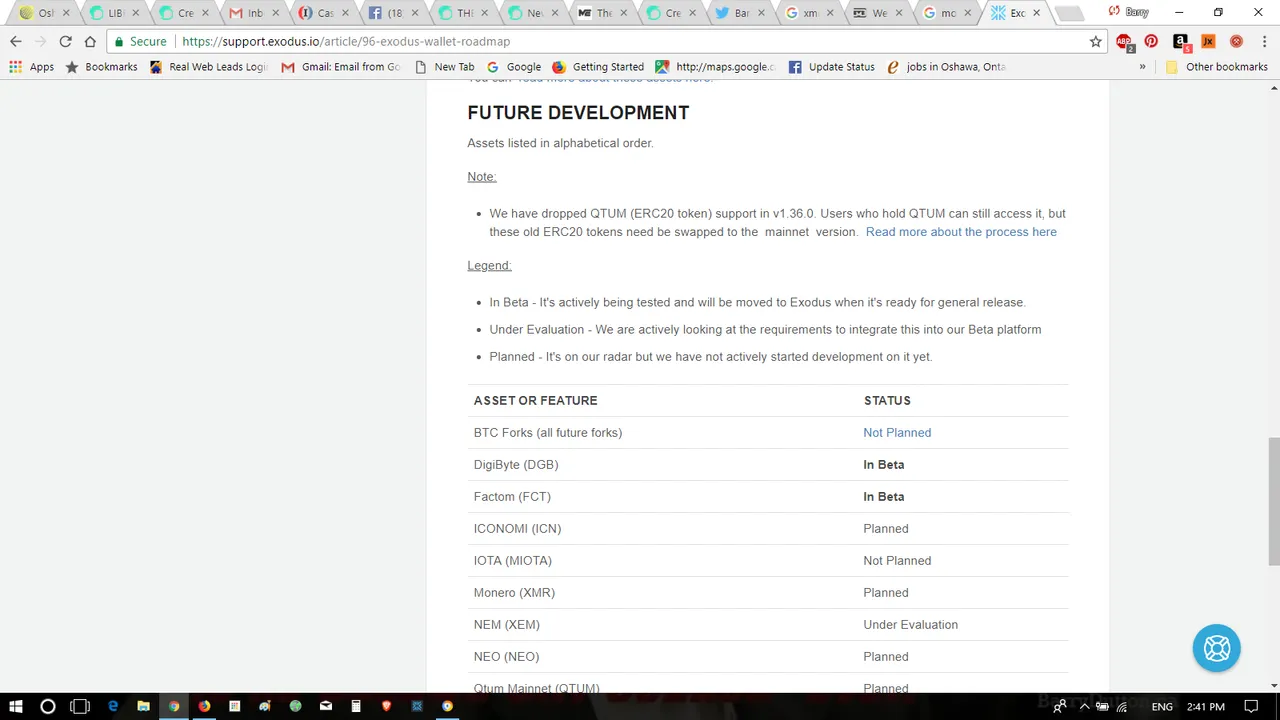The height and width of the screenshot is (720, 1280).
Task: Open the Calculator taskbar app
Action: click(x=356, y=706)
